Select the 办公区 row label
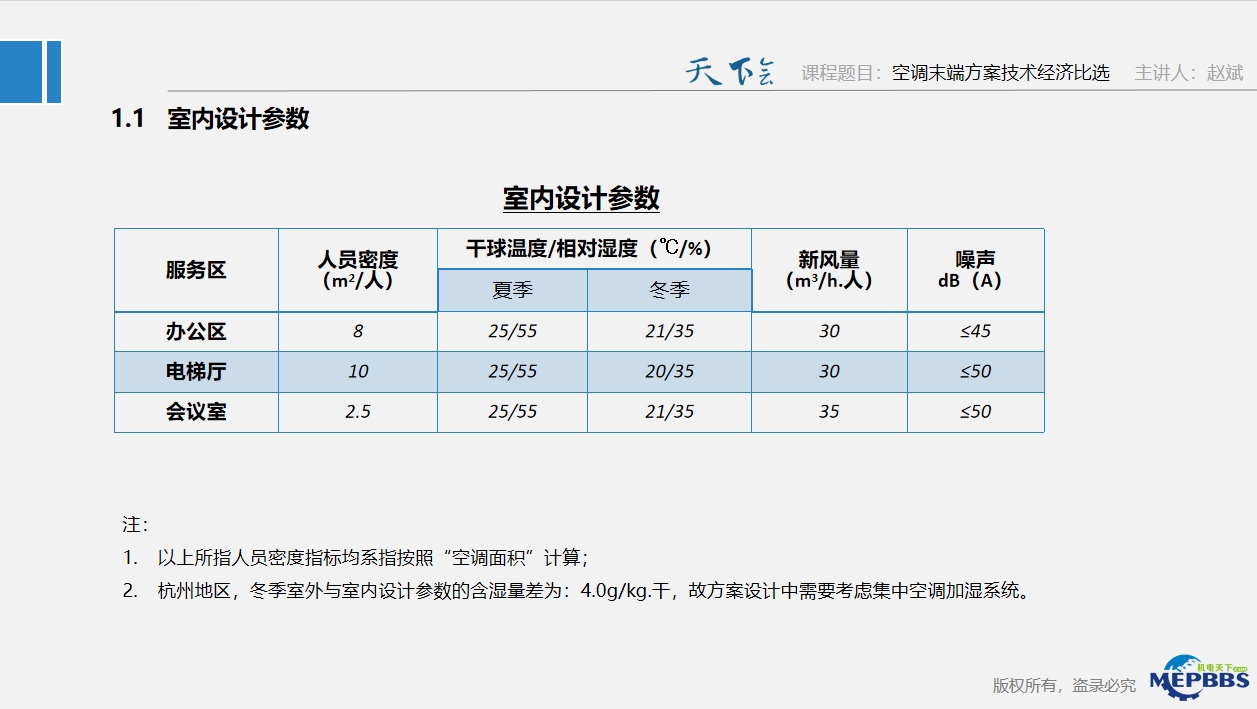Image resolution: width=1257 pixels, height=709 pixels. coord(196,332)
